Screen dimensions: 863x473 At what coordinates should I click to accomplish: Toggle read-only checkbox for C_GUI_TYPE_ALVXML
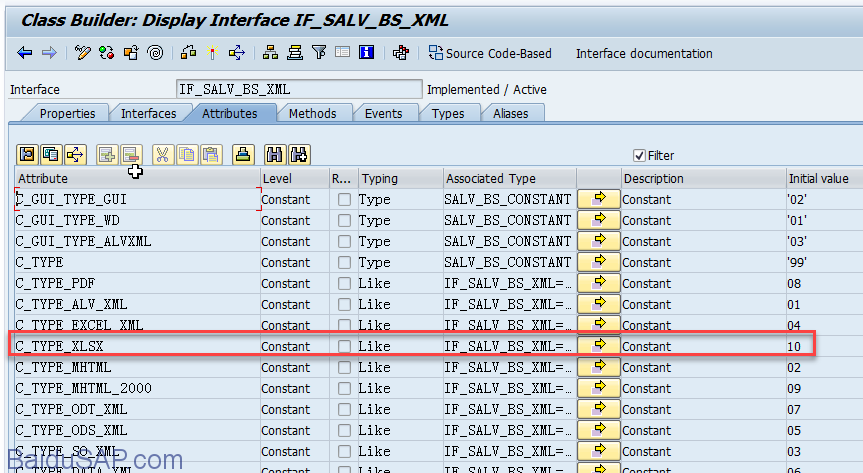(345, 241)
